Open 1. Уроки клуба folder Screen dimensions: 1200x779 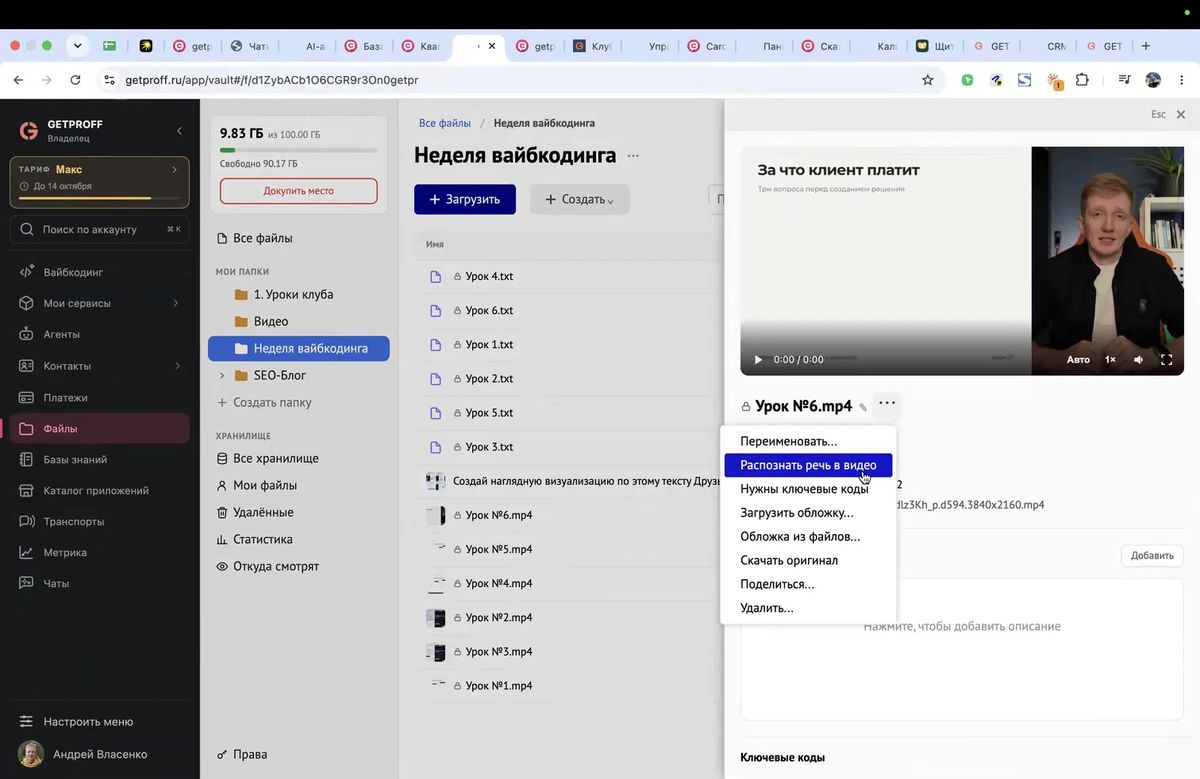tap(294, 295)
